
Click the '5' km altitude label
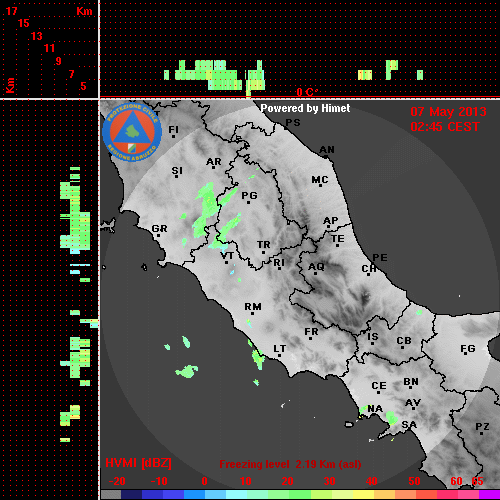tap(83, 86)
